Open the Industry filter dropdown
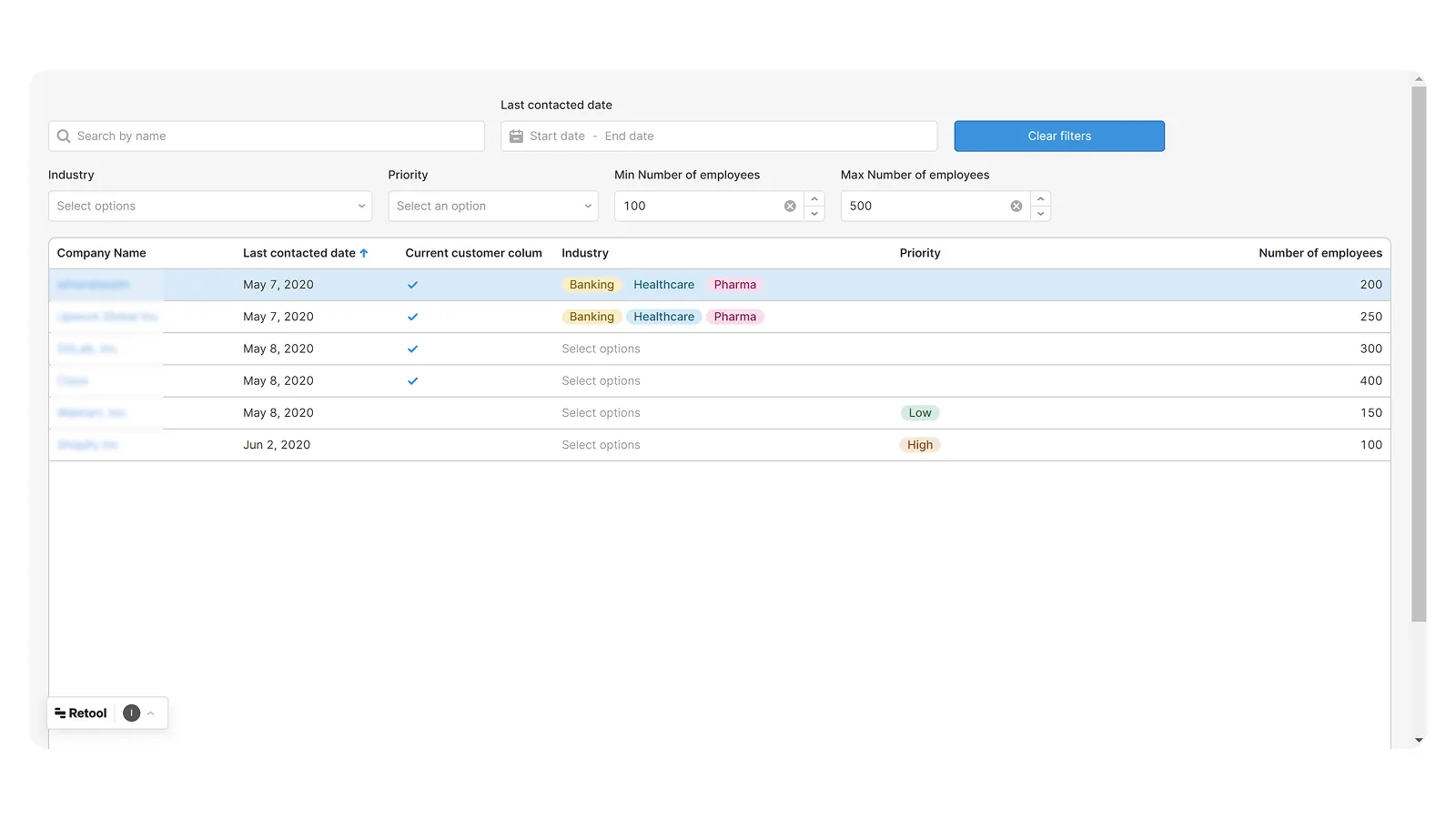This screenshot has width=1456, height=819. click(x=210, y=207)
